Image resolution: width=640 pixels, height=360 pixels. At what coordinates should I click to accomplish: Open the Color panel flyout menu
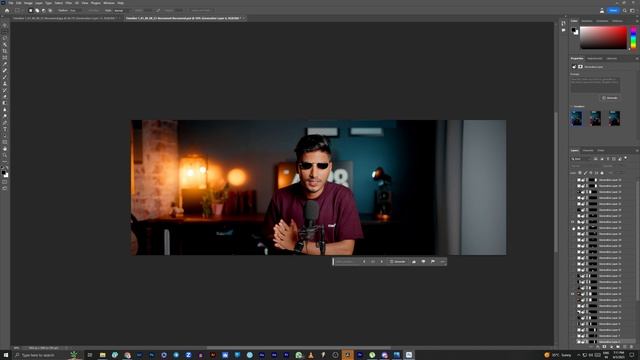[637, 21]
